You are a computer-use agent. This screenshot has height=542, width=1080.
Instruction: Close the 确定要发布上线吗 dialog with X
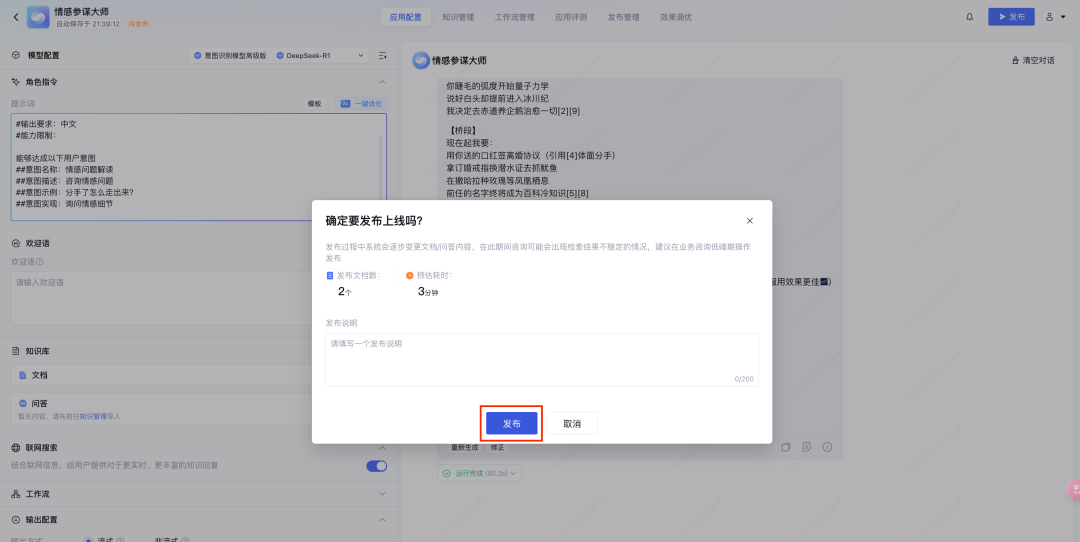click(x=750, y=221)
